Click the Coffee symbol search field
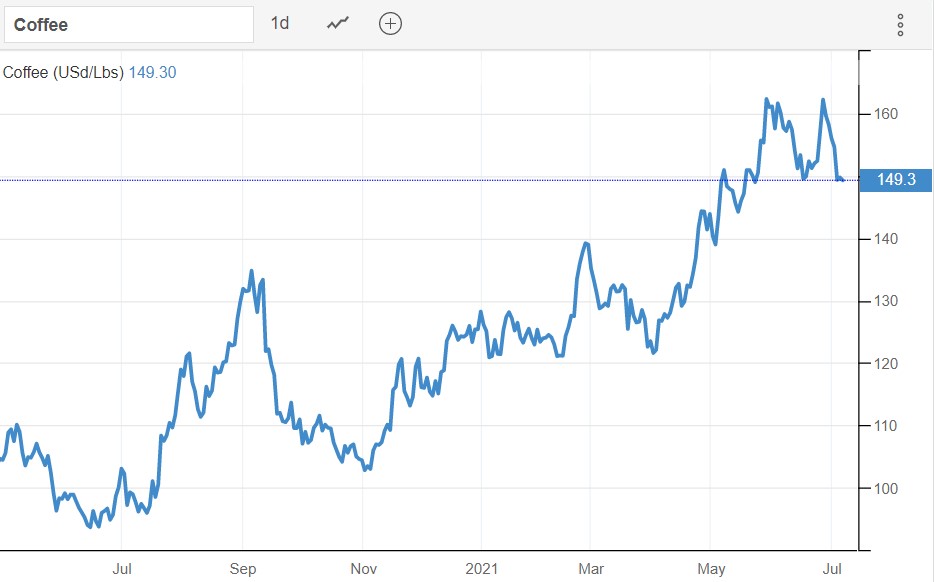The width and height of the screenshot is (934, 582). (128, 24)
